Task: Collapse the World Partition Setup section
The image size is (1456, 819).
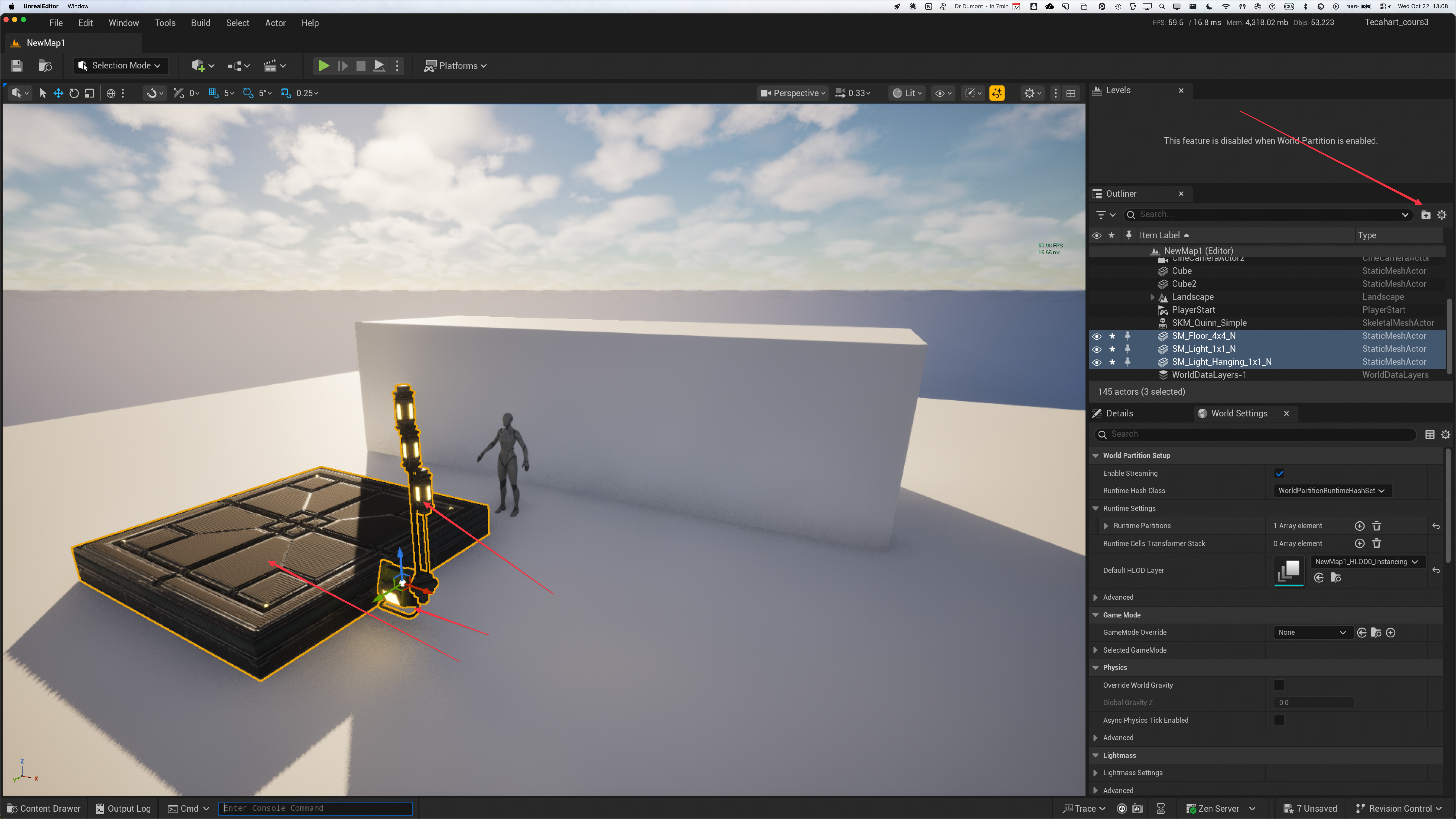Action: tap(1095, 456)
